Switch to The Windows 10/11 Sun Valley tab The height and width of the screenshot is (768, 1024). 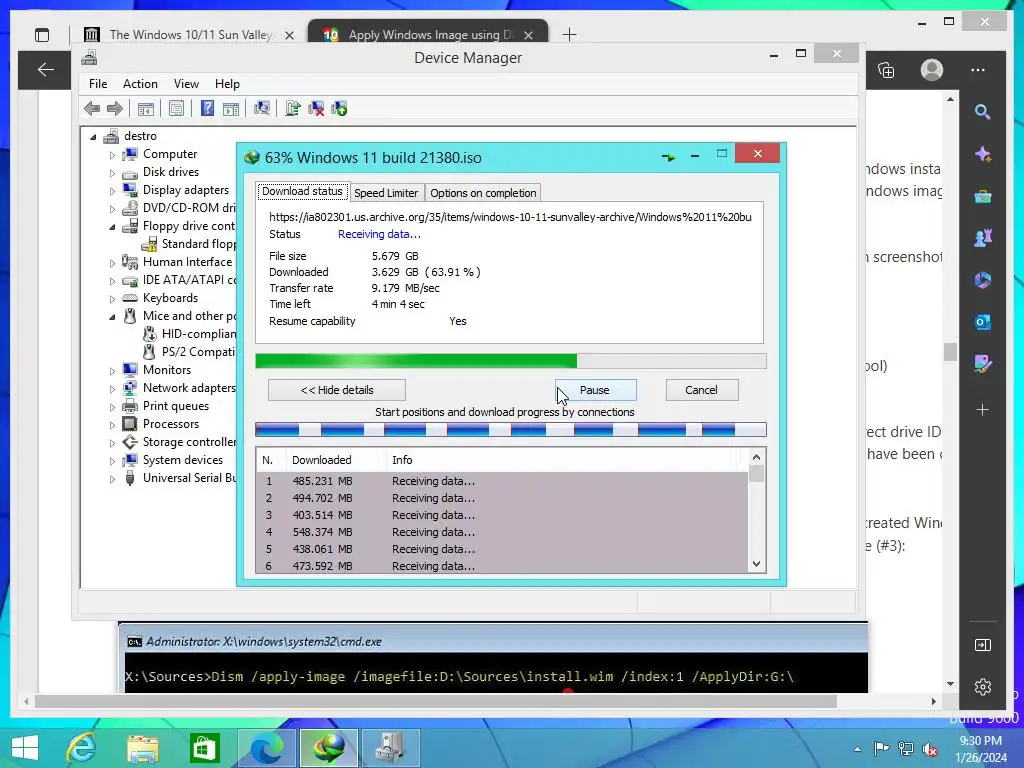pyautogui.click(x=190, y=35)
